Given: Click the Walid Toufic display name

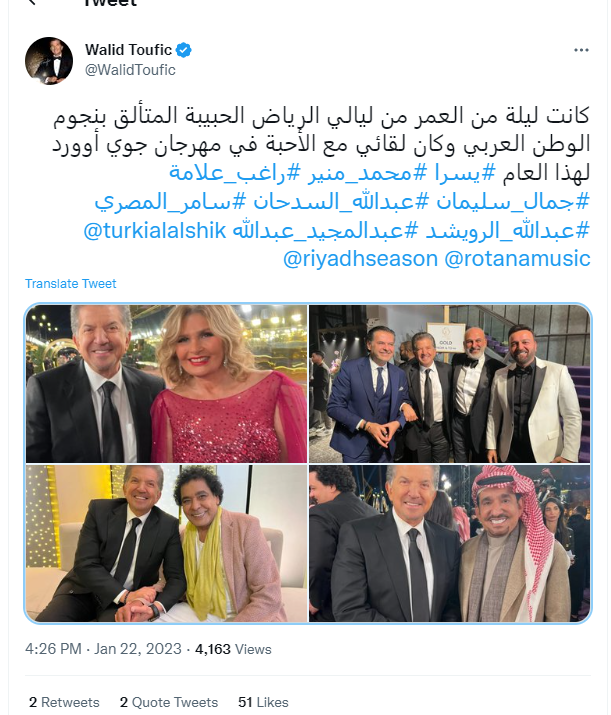Looking at the screenshot, I should 129,50.
